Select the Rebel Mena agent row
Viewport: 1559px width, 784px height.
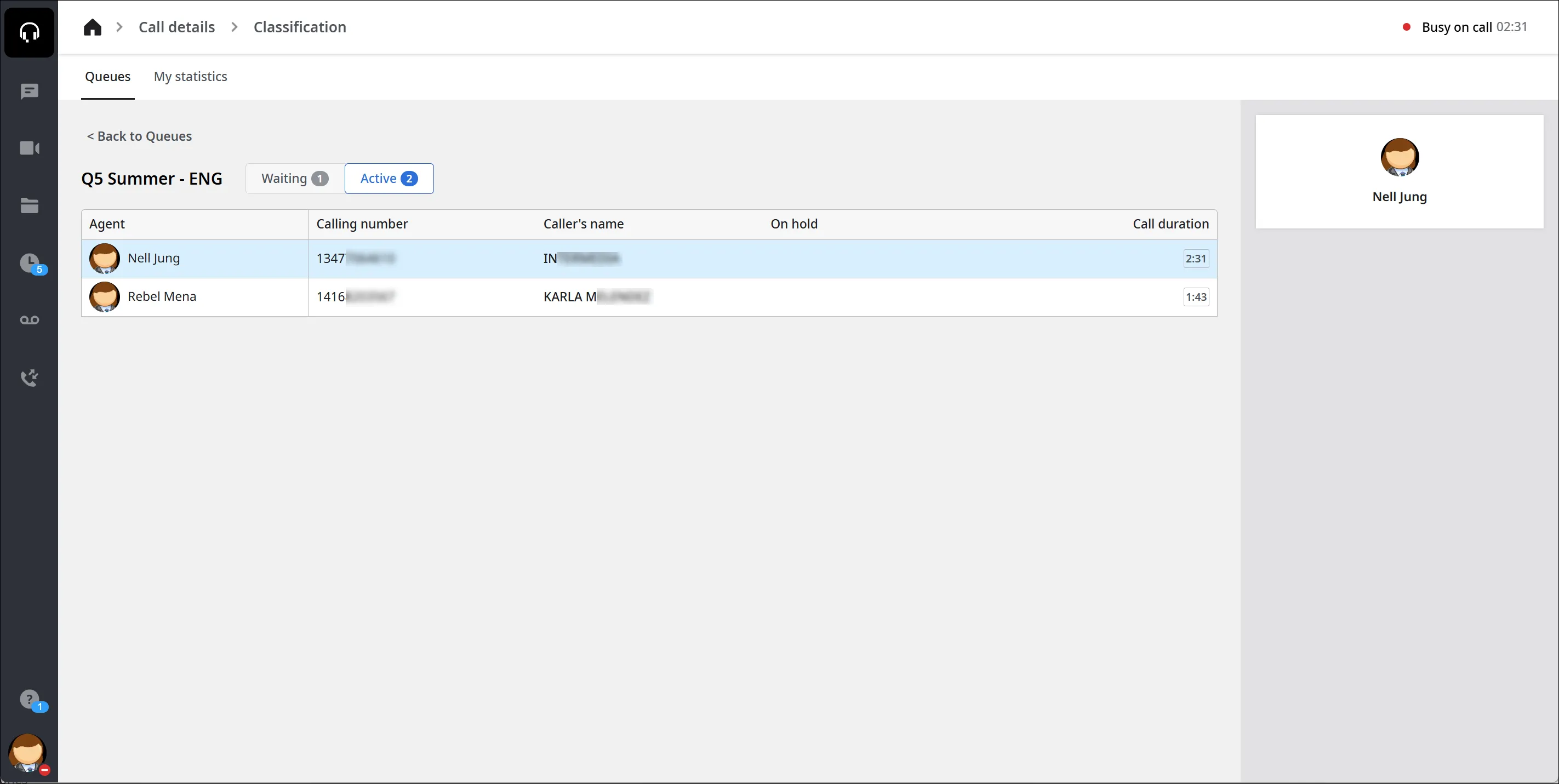point(649,297)
